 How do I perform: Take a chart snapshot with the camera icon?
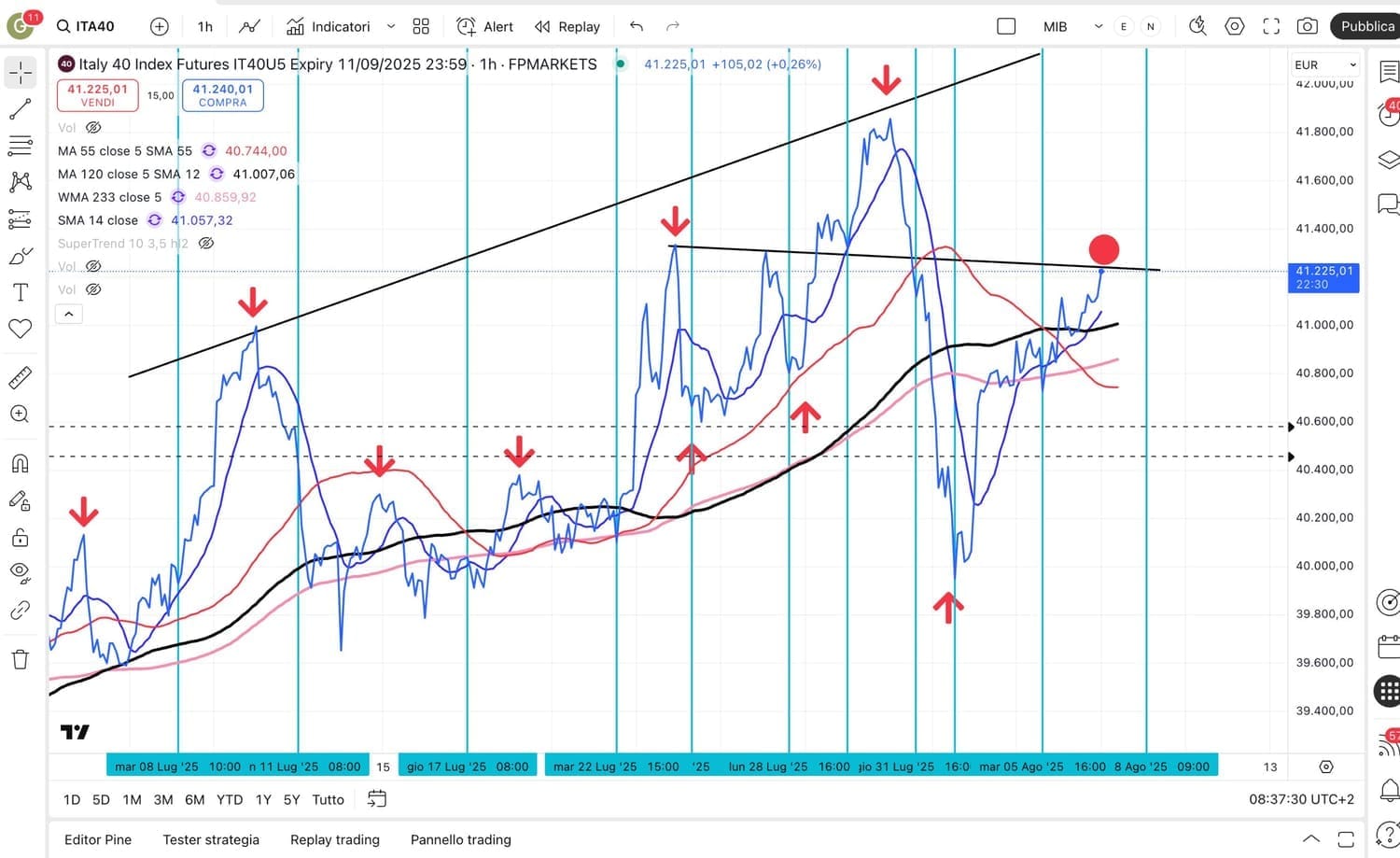[x=1308, y=26]
